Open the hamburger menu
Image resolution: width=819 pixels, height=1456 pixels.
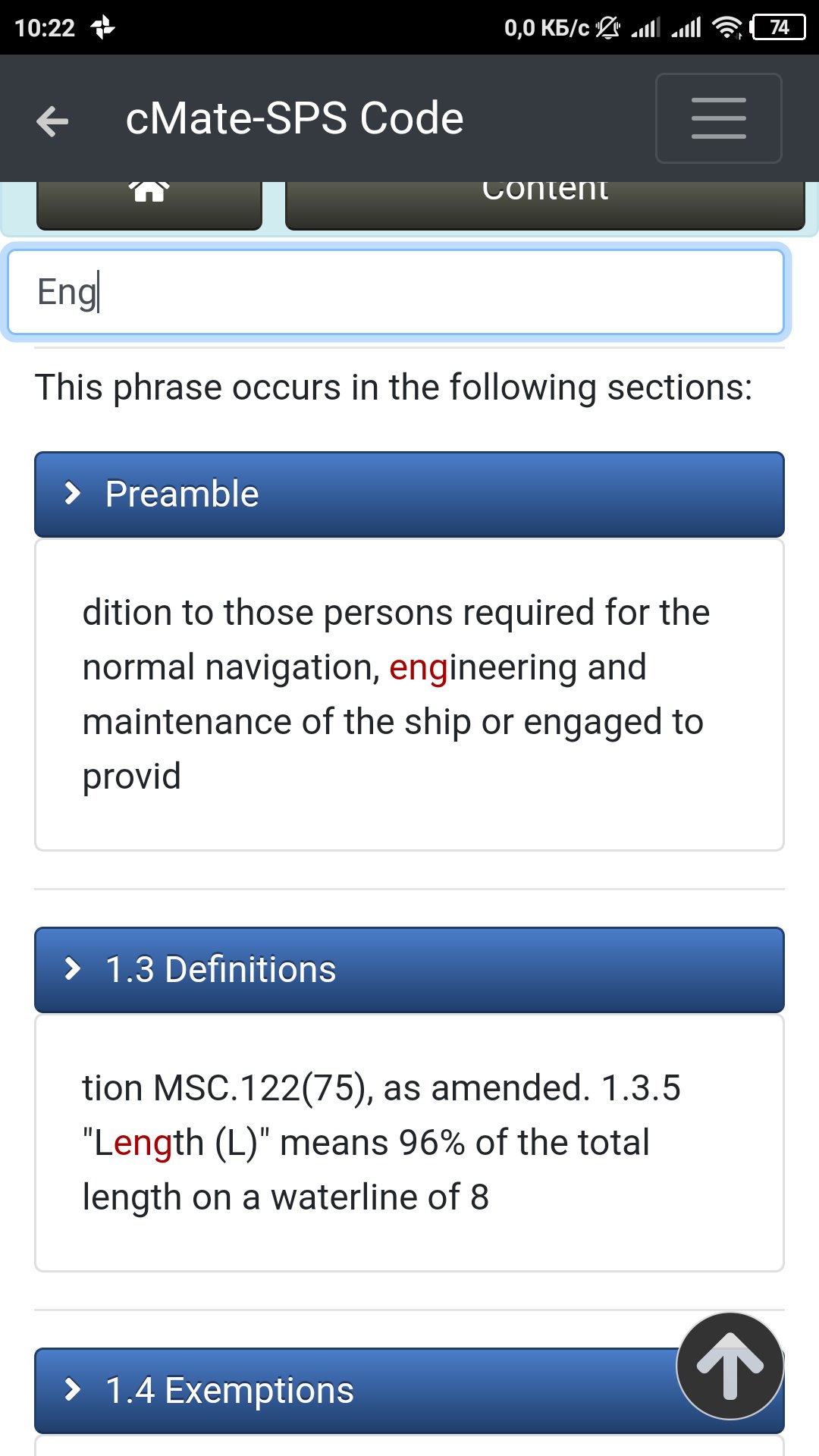point(718,118)
